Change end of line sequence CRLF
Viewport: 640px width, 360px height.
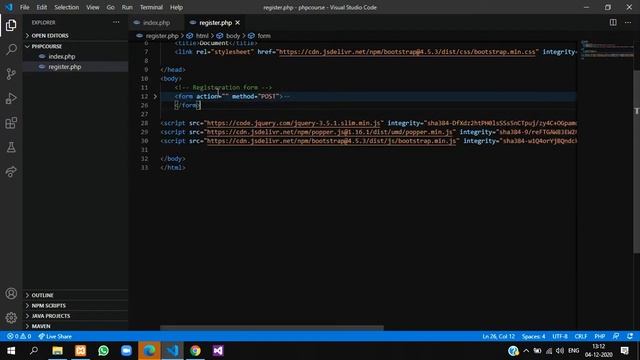coord(581,336)
